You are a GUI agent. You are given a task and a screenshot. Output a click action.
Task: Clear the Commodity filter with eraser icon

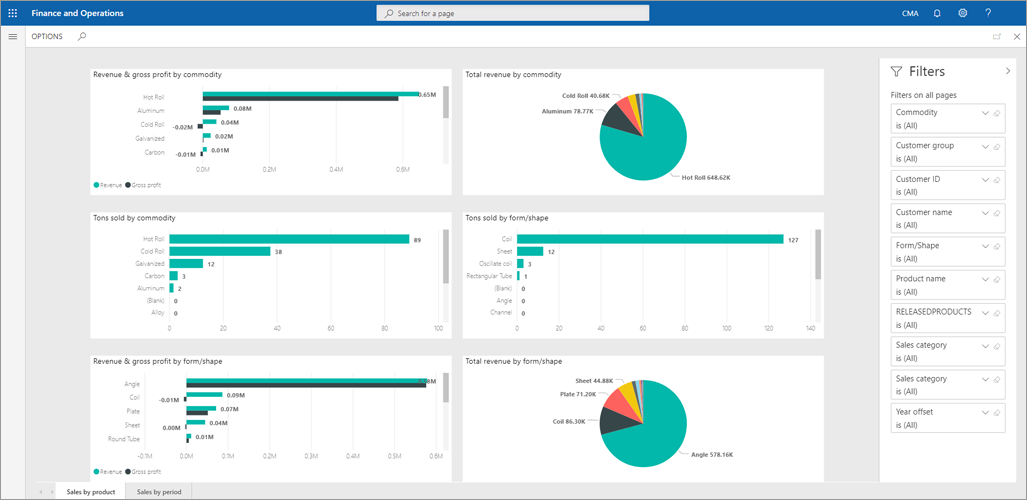[997, 114]
